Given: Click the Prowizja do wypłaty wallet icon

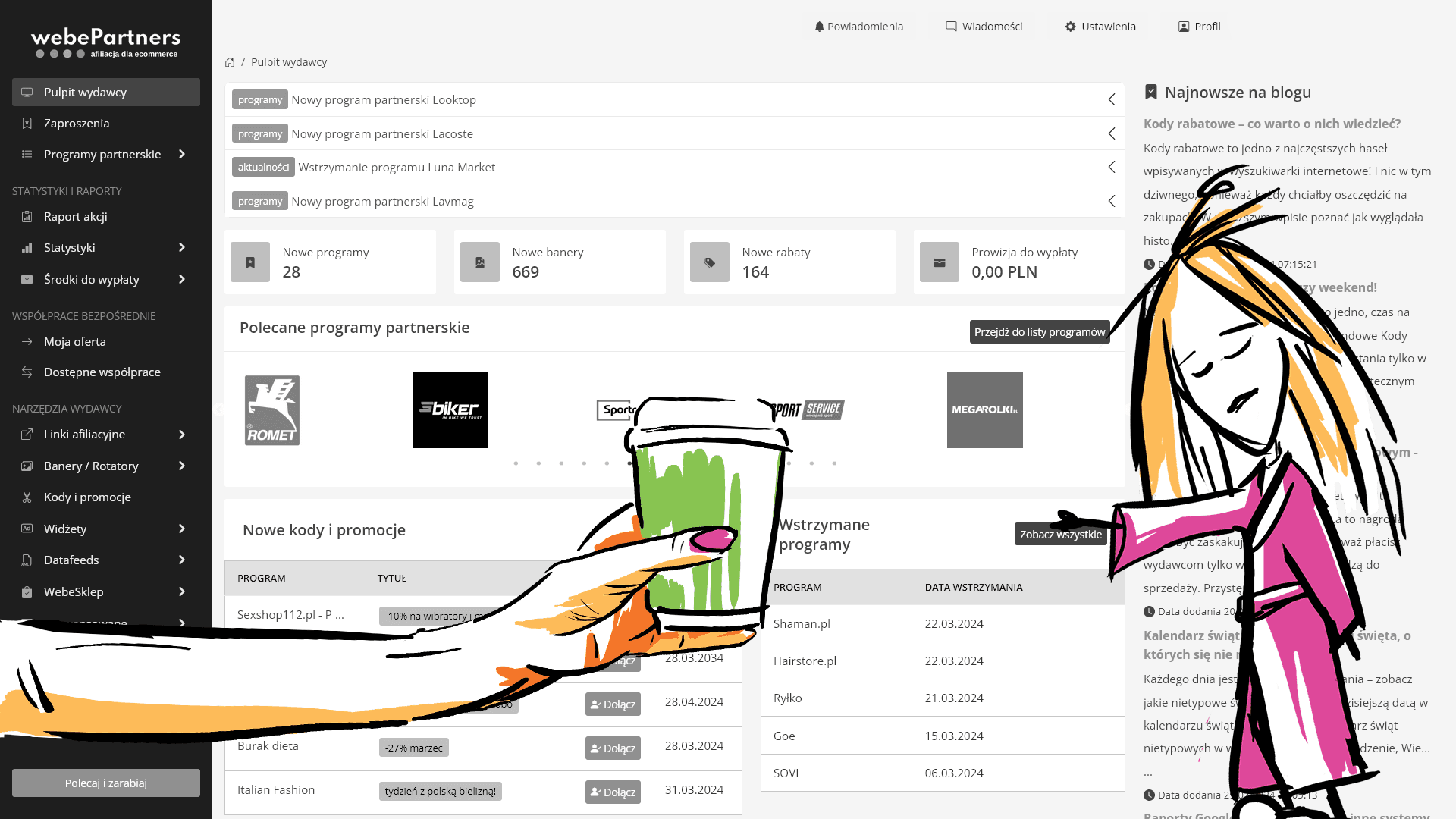Looking at the screenshot, I should 940,262.
